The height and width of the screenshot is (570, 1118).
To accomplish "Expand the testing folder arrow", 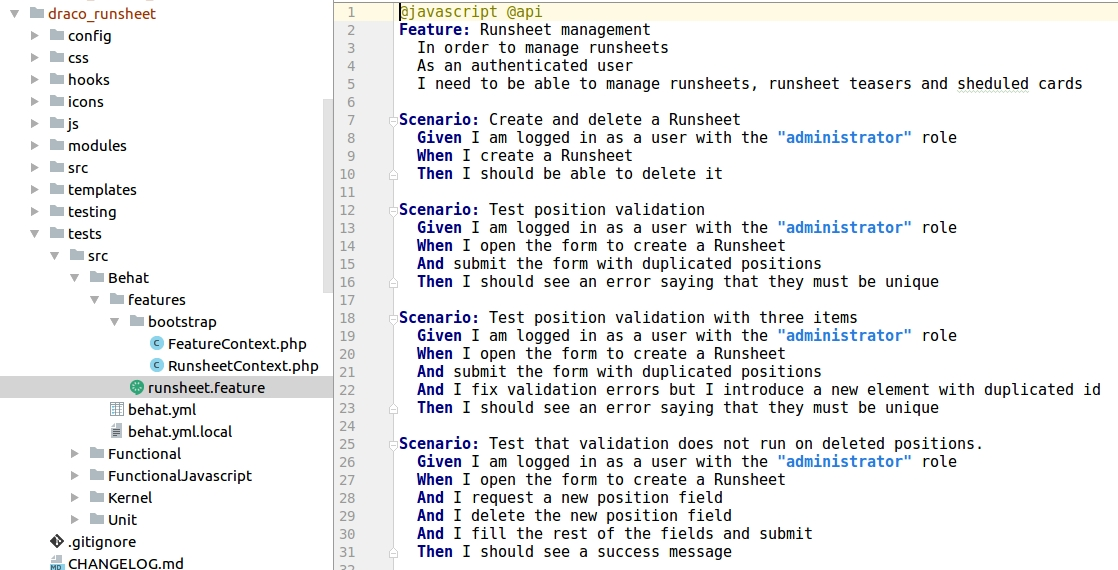I will (x=35, y=211).
